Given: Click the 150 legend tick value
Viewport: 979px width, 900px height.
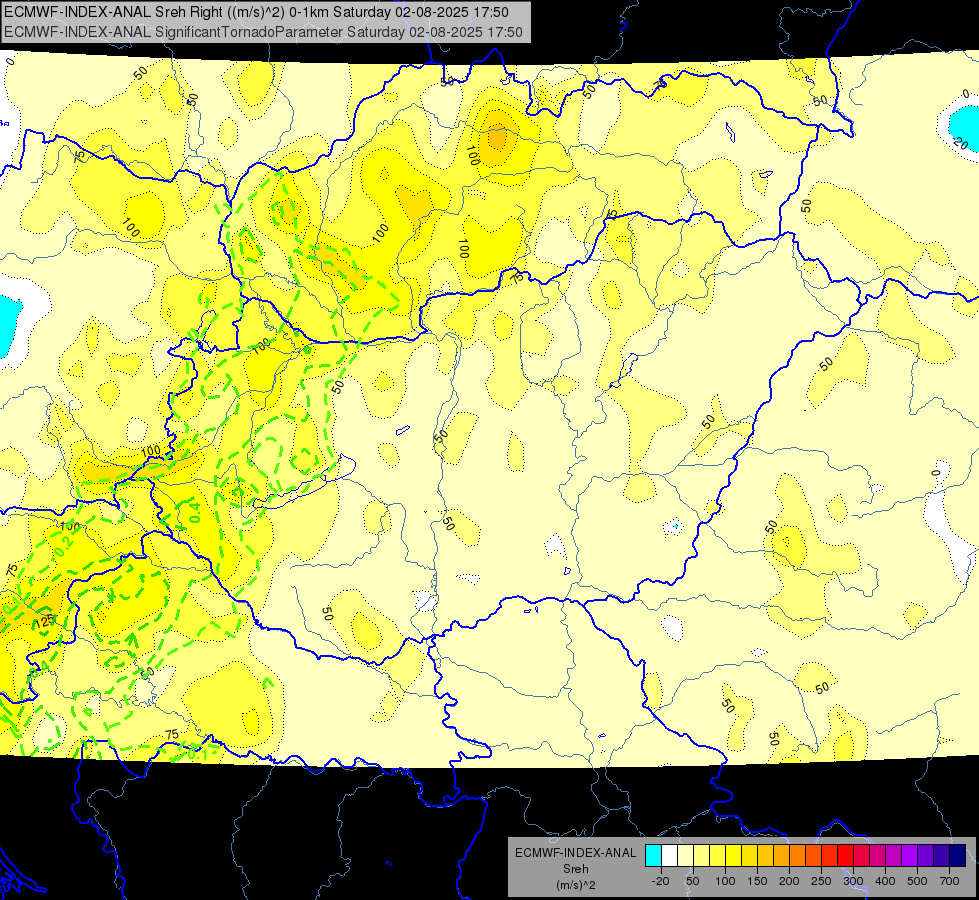Looking at the screenshot, I should pyautogui.click(x=757, y=881).
